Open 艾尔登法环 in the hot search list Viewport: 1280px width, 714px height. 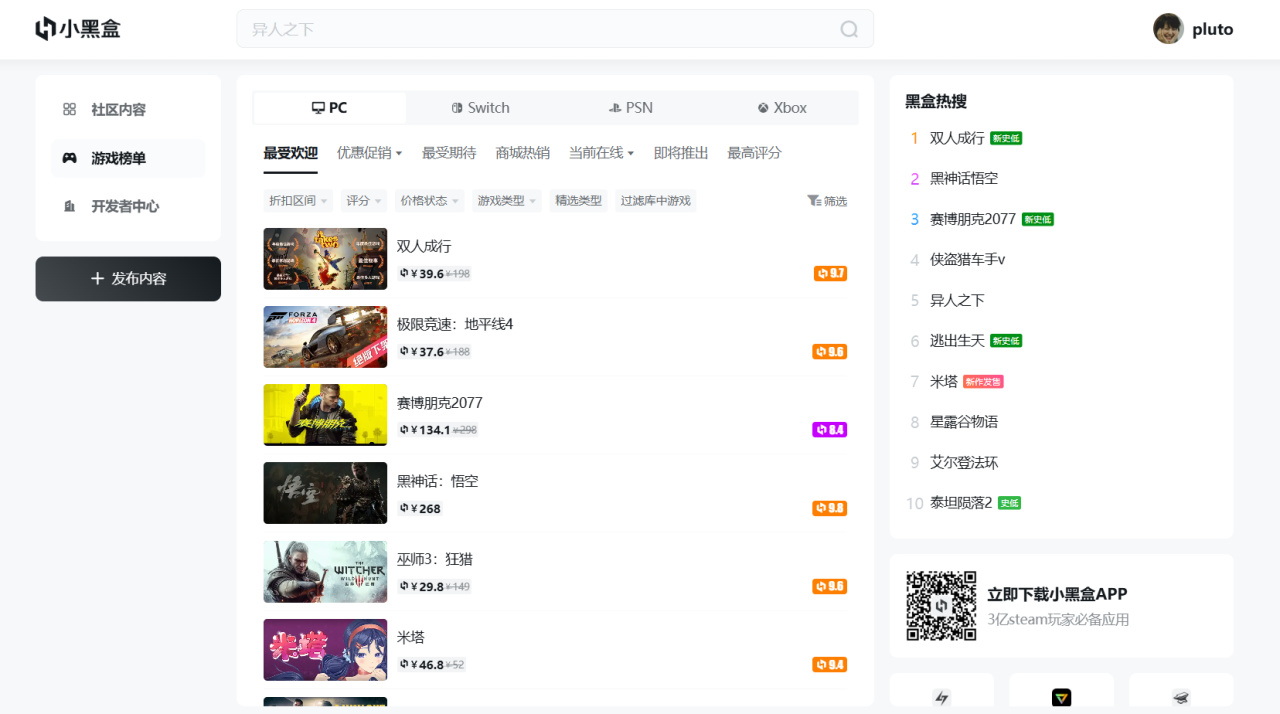click(964, 463)
